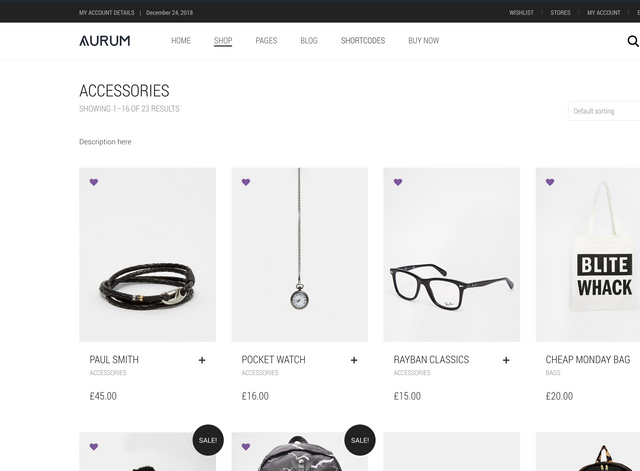The width and height of the screenshot is (640, 471).
Task: Toggle wishlist heart on Paul Smith bracelet
Action: point(94,182)
